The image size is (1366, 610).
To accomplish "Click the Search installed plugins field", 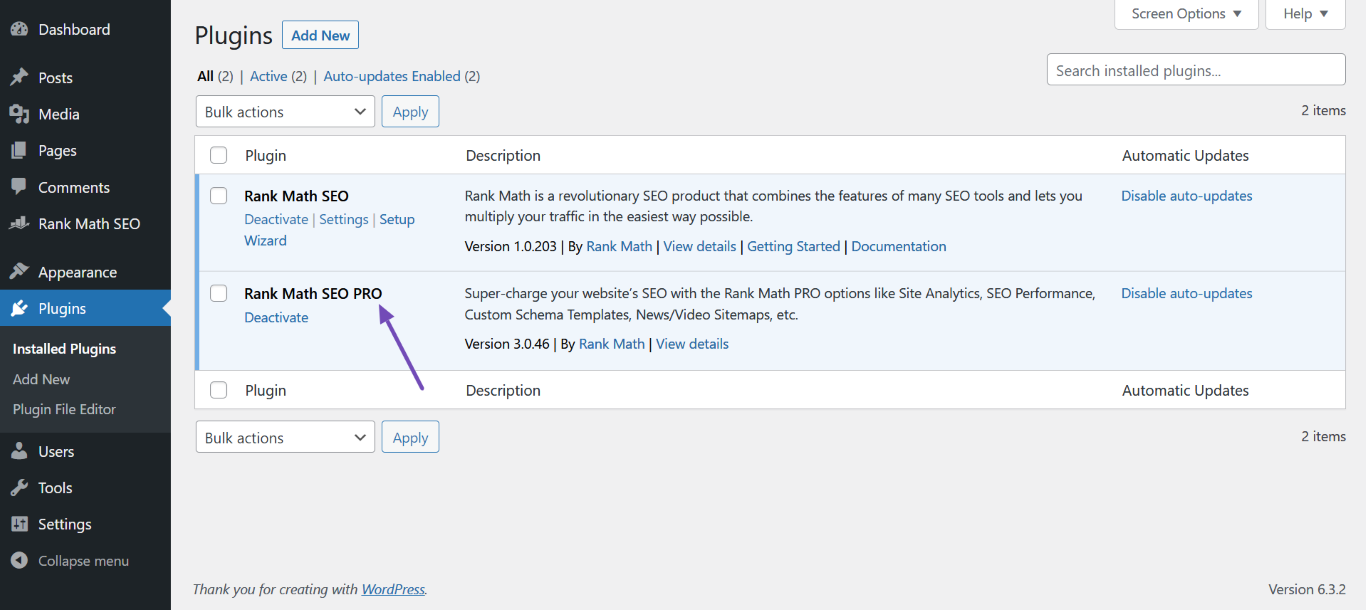I will [1196, 70].
